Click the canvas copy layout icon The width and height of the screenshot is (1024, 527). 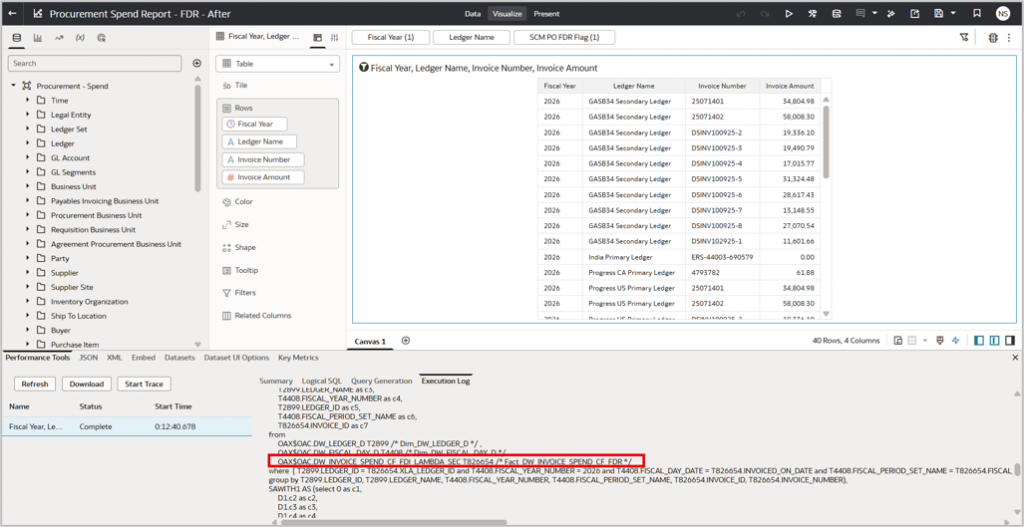pos(898,340)
